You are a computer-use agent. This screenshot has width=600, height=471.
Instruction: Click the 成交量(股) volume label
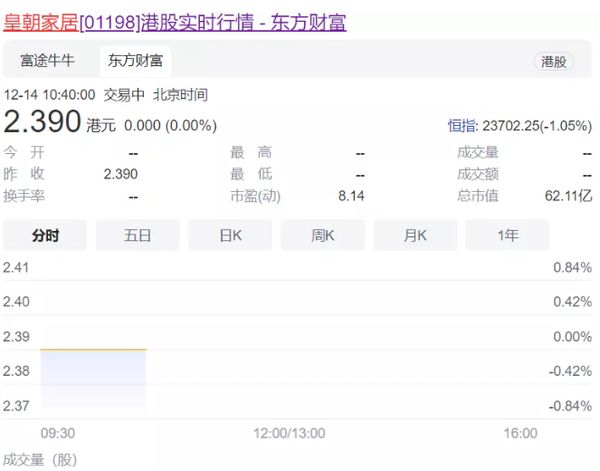pyautogui.click(x=40, y=460)
